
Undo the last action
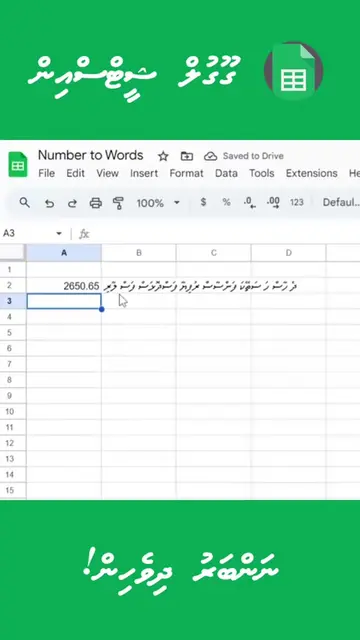[x=49, y=203]
